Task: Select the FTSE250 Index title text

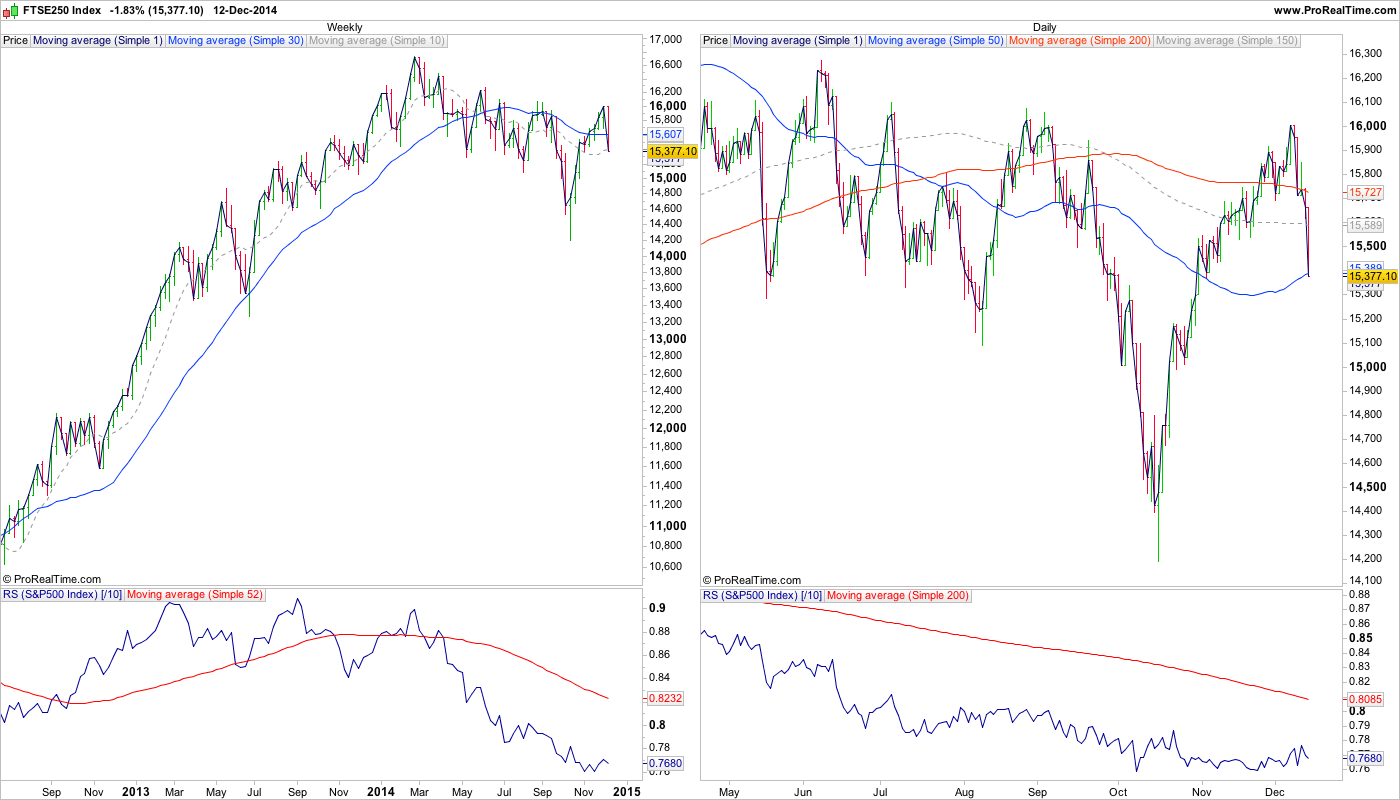Action: (x=62, y=10)
